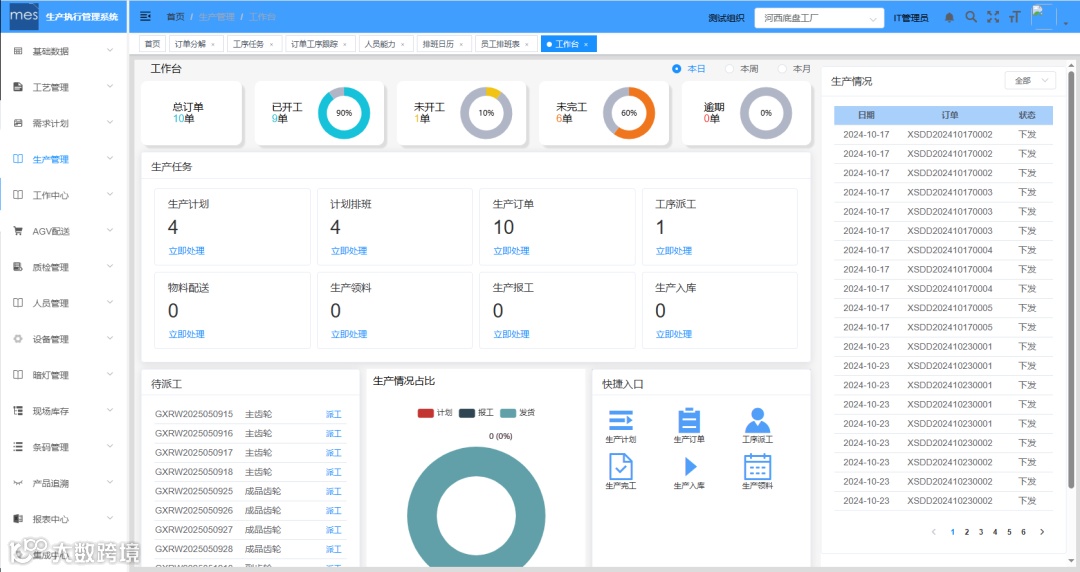Open 工序派工 quick entry person icon
Screen dimensions: 1080x572
click(757, 420)
